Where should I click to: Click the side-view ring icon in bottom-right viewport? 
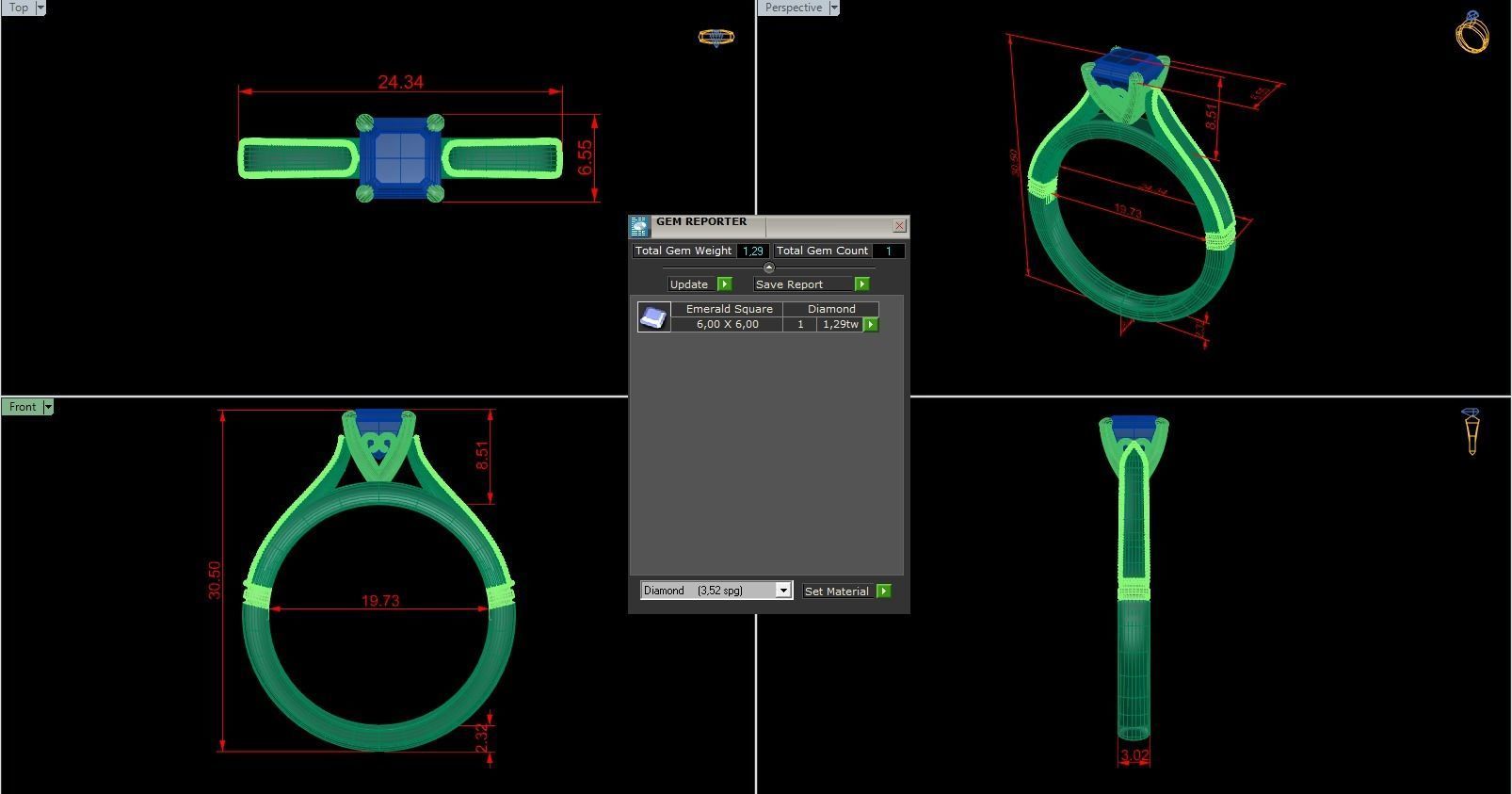[1472, 431]
